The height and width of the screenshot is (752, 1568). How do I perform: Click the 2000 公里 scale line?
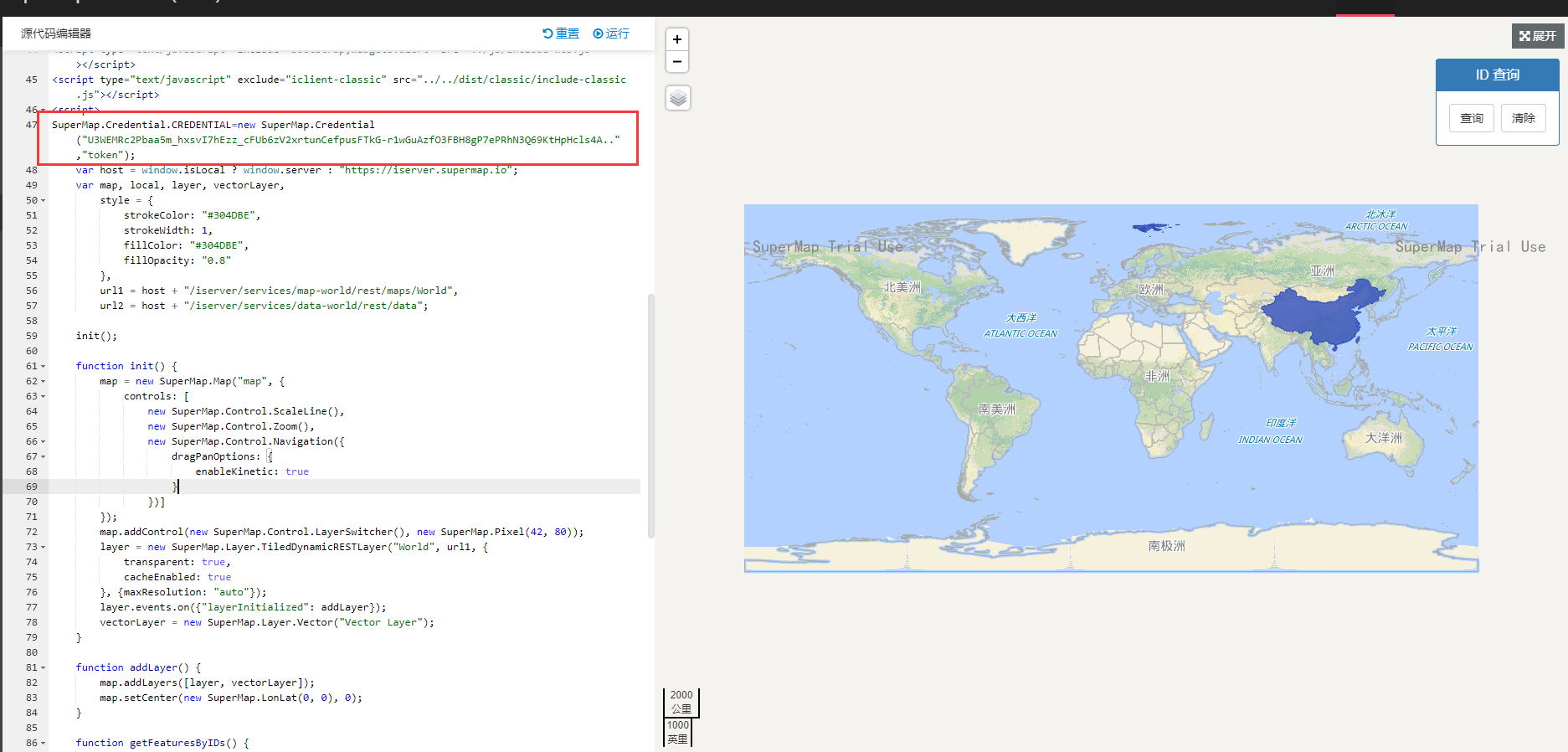pos(681,703)
